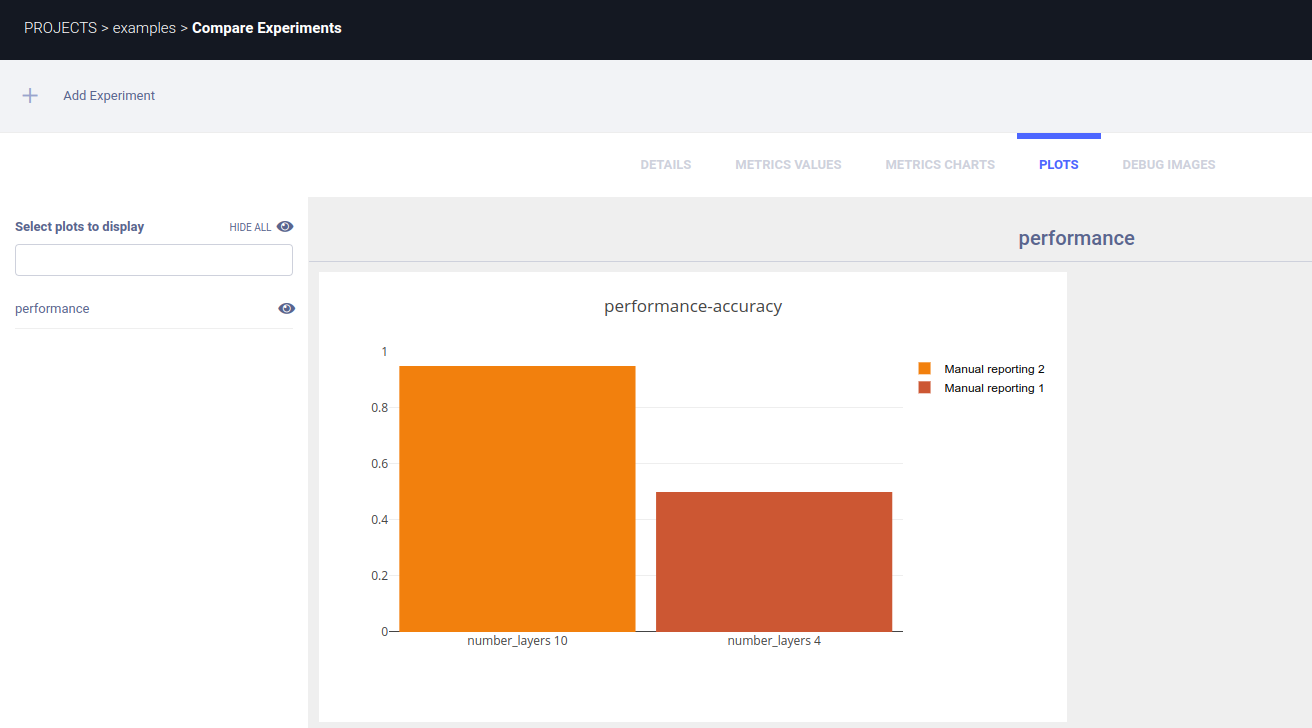
Task: Open the examples project breadcrumb link
Action: (144, 28)
